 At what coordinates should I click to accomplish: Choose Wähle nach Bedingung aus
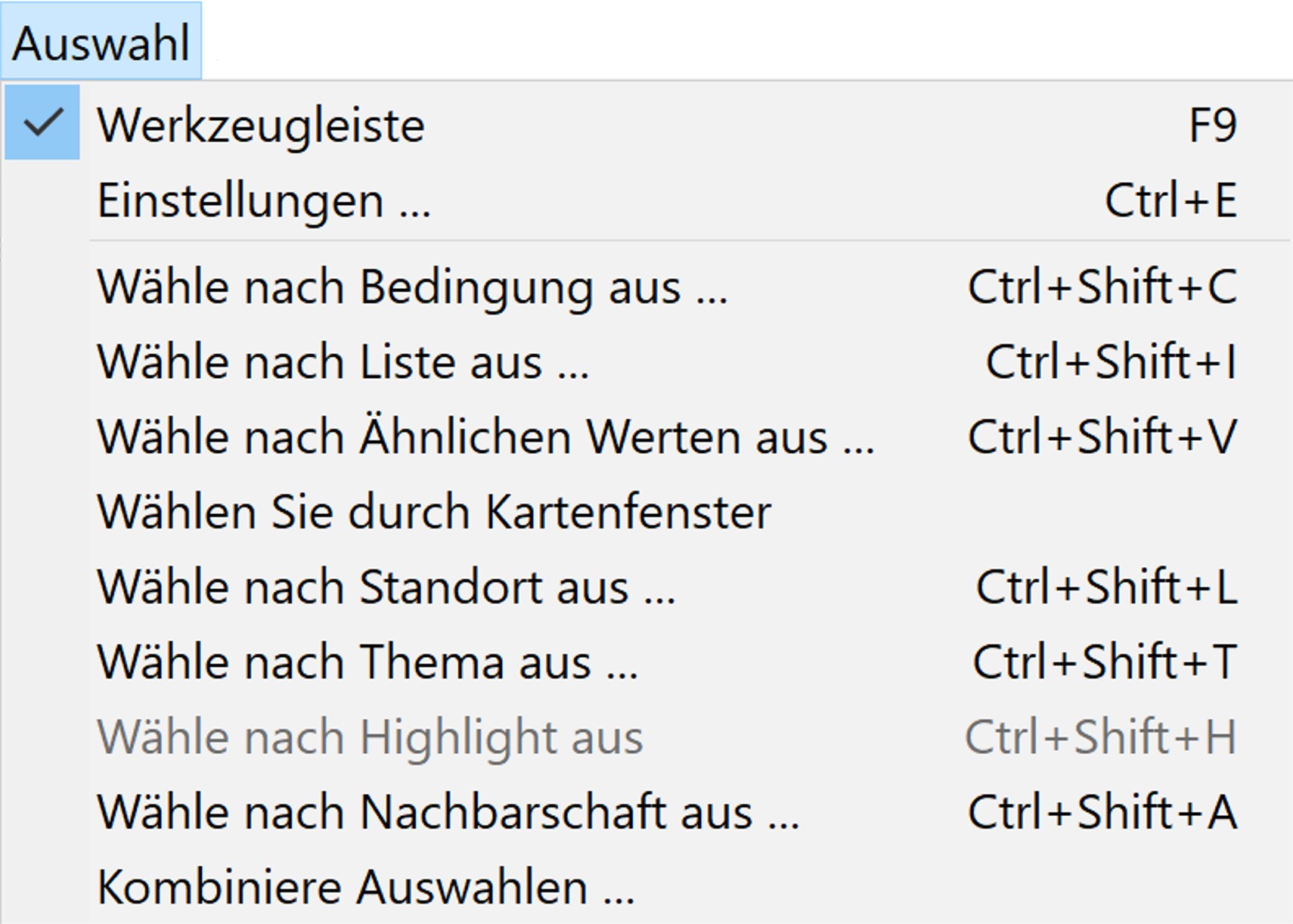pyautogui.click(x=412, y=287)
